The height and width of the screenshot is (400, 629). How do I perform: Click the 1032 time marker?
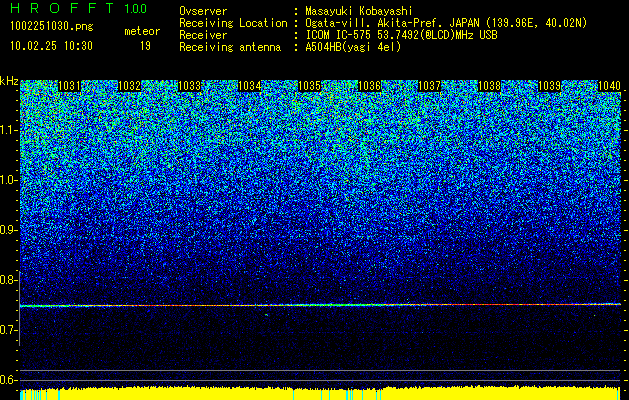click(130, 86)
